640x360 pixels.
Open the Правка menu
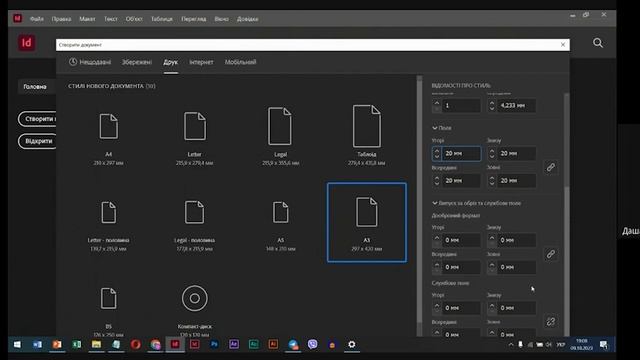(61, 19)
